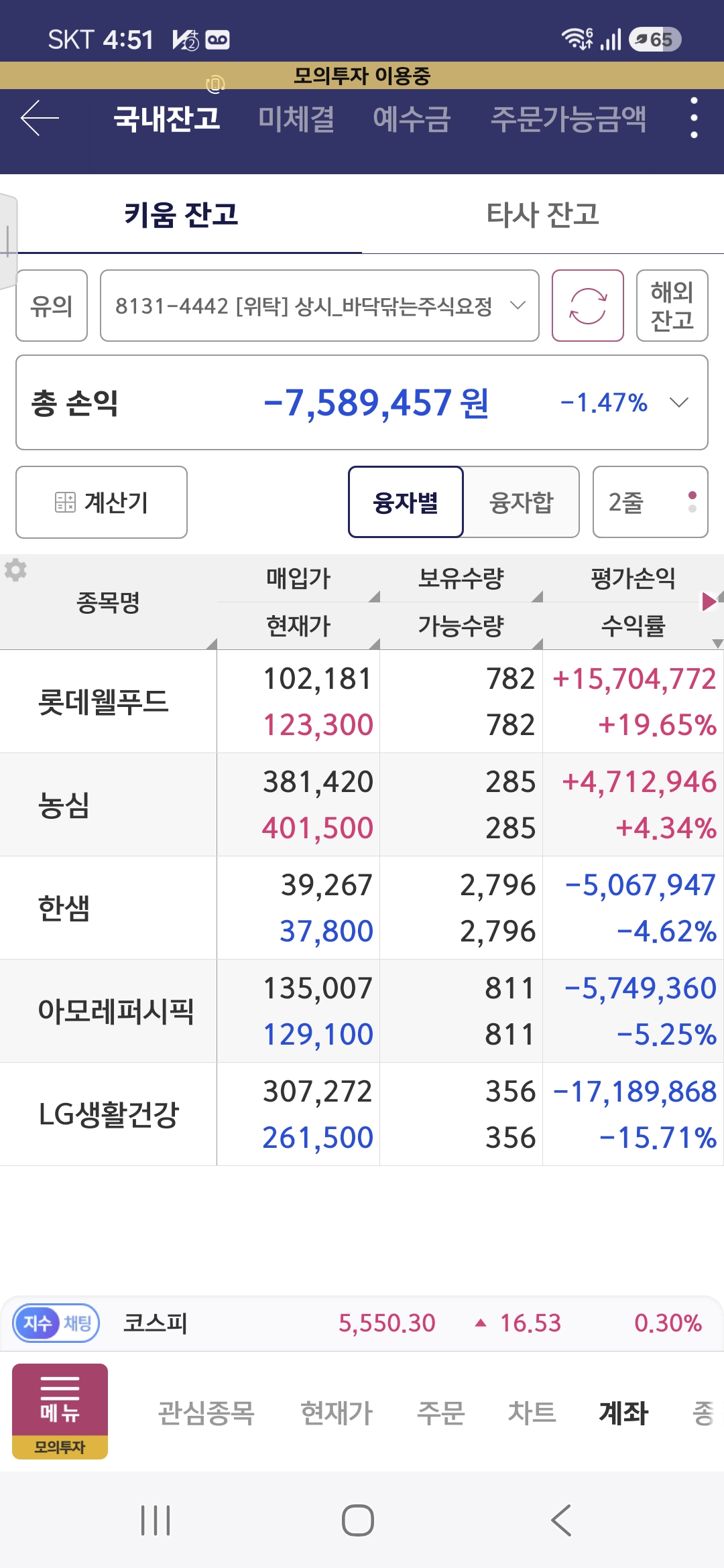Open Android recent apps icon

pos(156,1520)
